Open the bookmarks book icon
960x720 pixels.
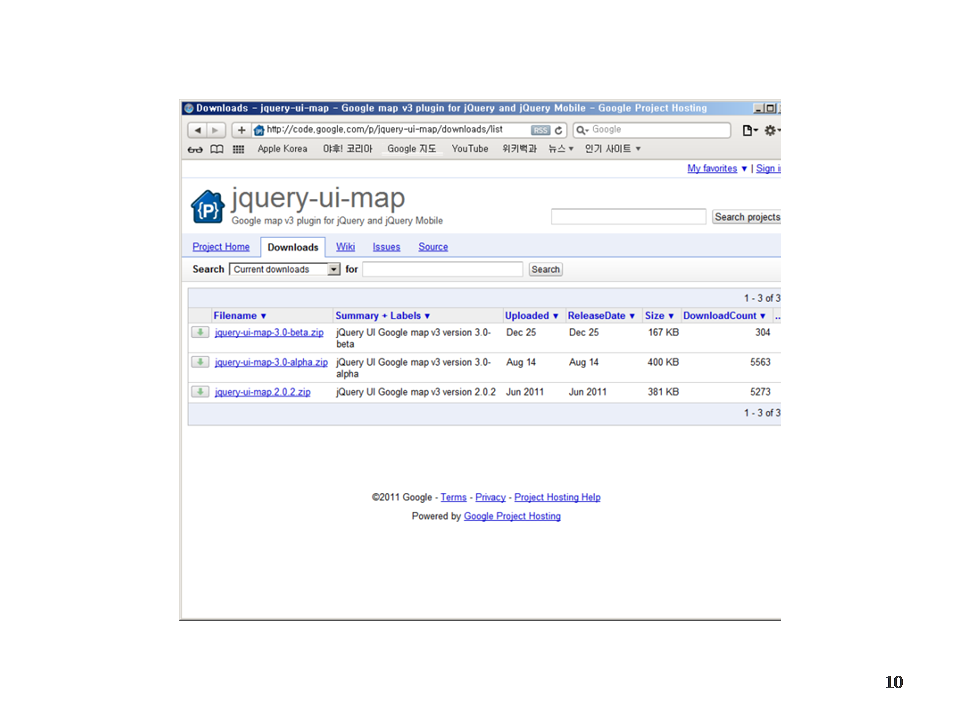tap(217, 149)
